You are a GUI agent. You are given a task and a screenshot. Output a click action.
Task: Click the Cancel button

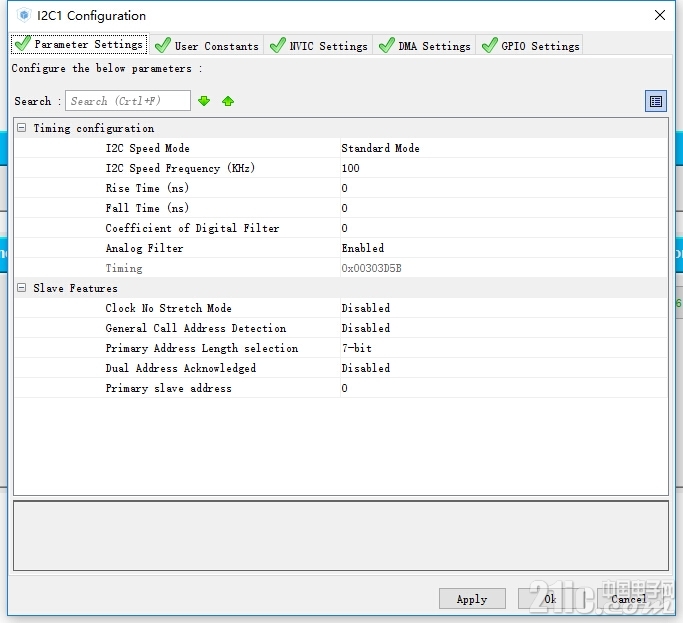click(629, 599)
